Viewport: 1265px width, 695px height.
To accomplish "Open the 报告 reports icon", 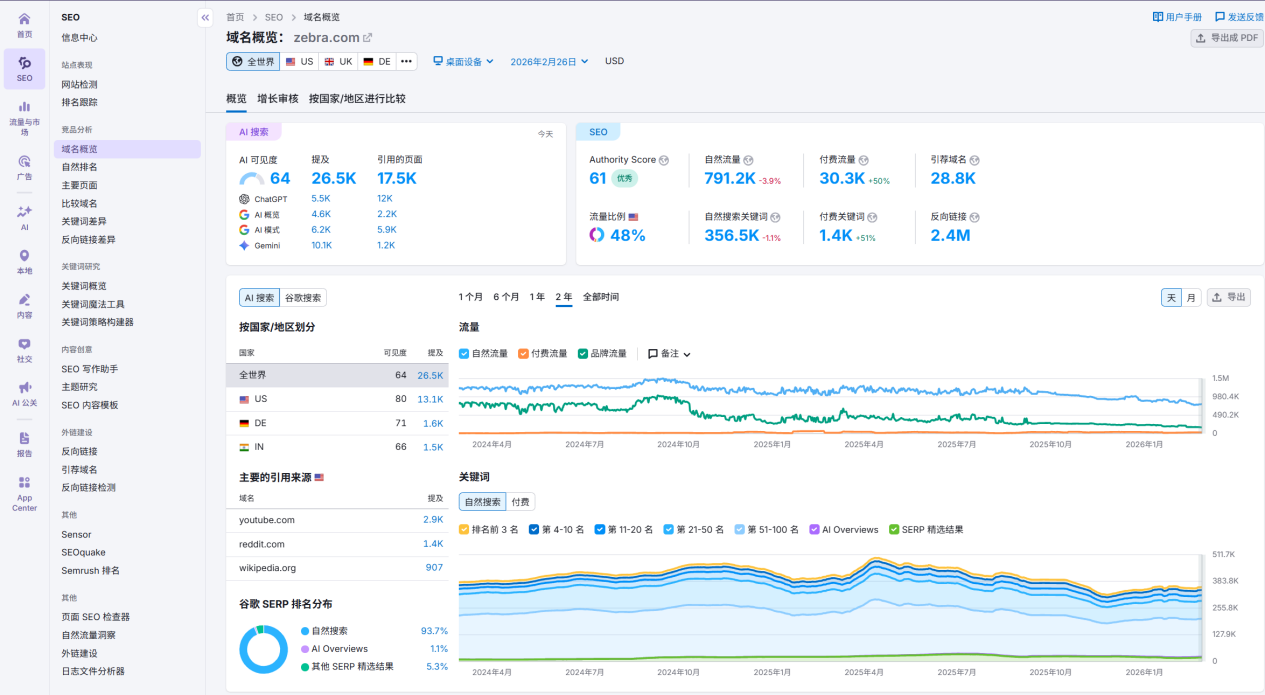I will pyautogui.click(x=24, y=438).
